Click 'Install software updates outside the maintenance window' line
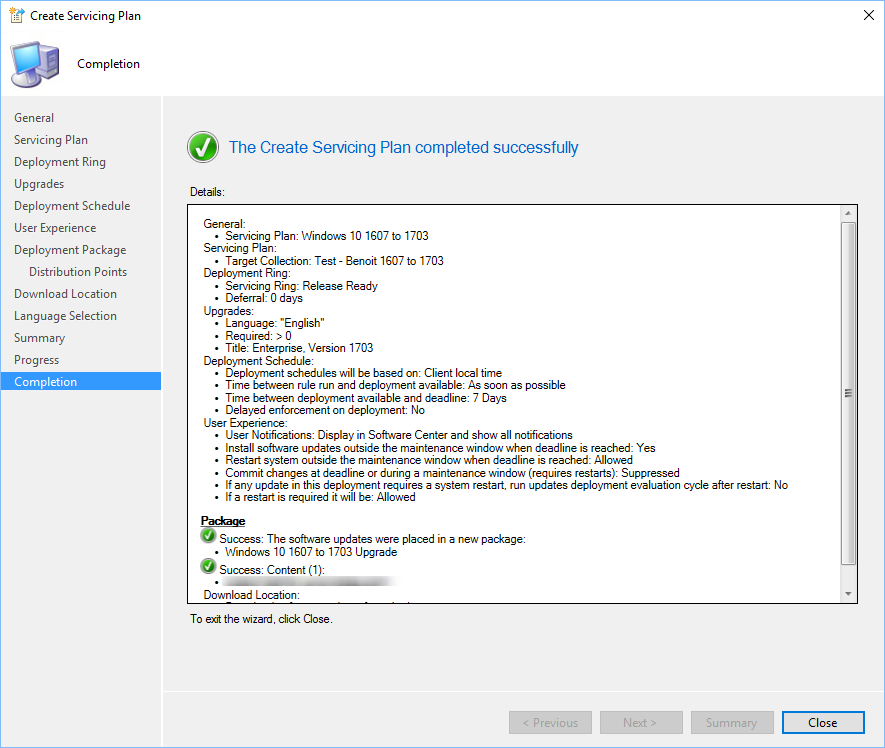Screen dimensions: 885x748 [x=440, y=448]
